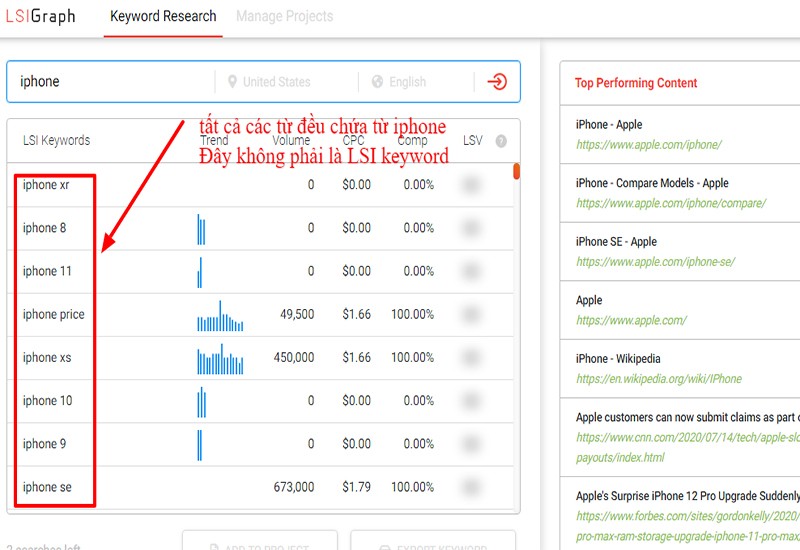
Task: Sort by the Volume column header
Action: pos(291,141)
